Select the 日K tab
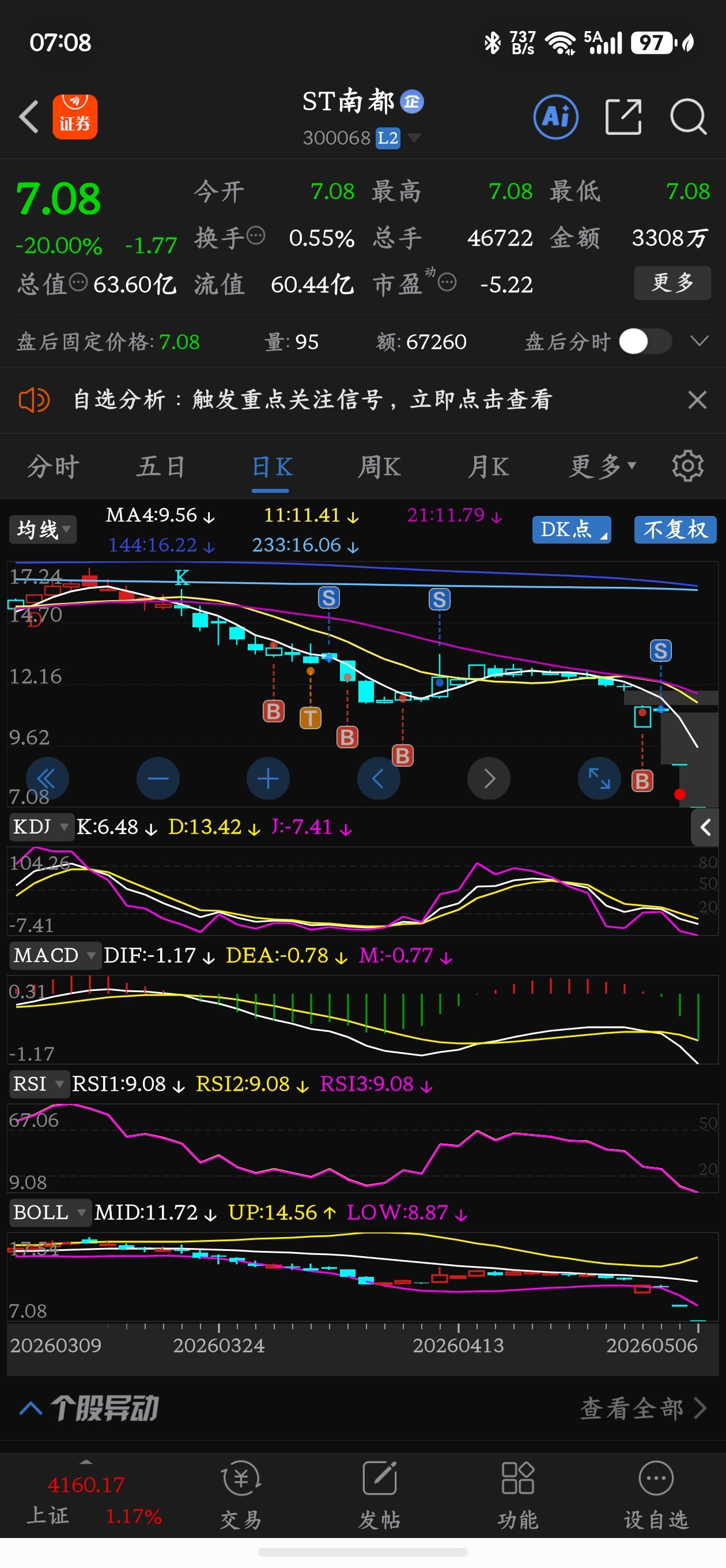 271,467
